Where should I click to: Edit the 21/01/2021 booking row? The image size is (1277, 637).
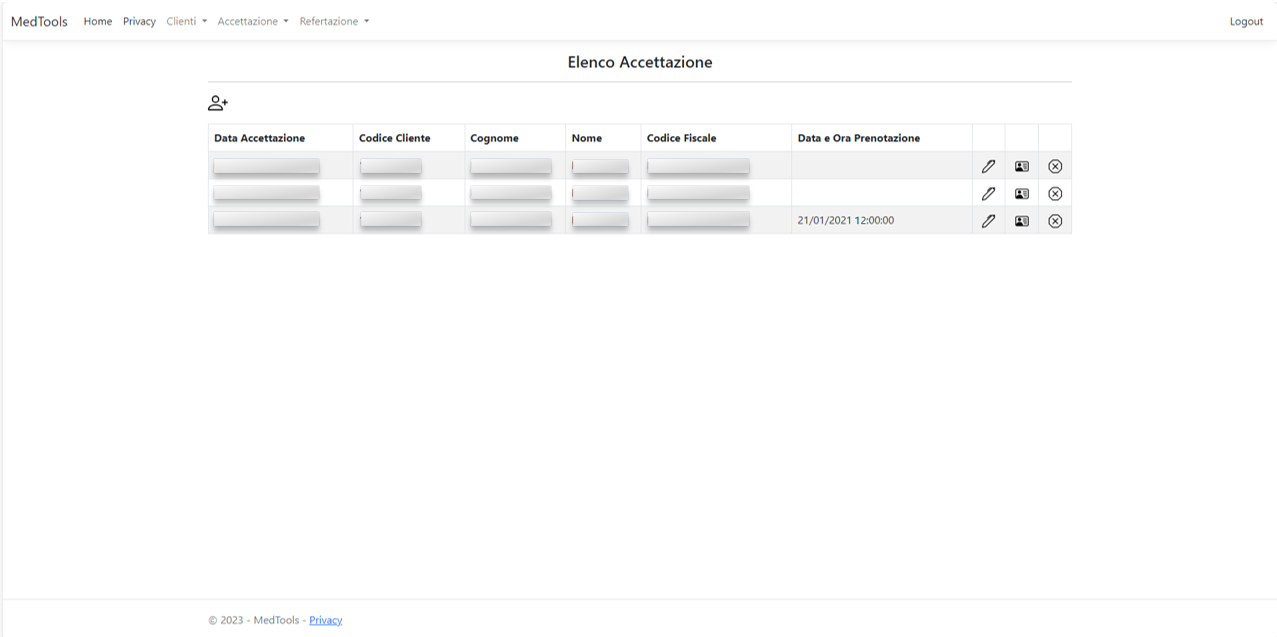point(988,221)
